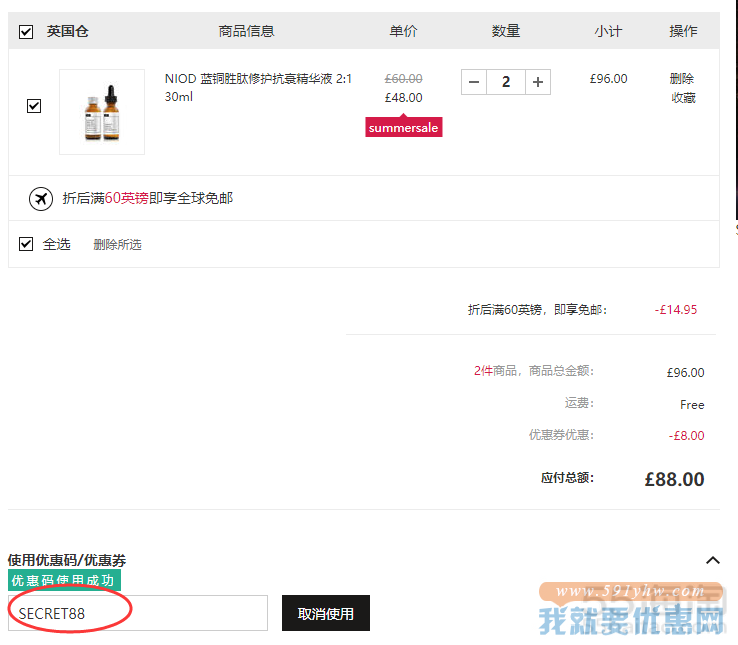Click the coupon code field containing SECRET88
Image resolution: width=738 pixels, height=645 pixels.
click(x=138, y=613)
